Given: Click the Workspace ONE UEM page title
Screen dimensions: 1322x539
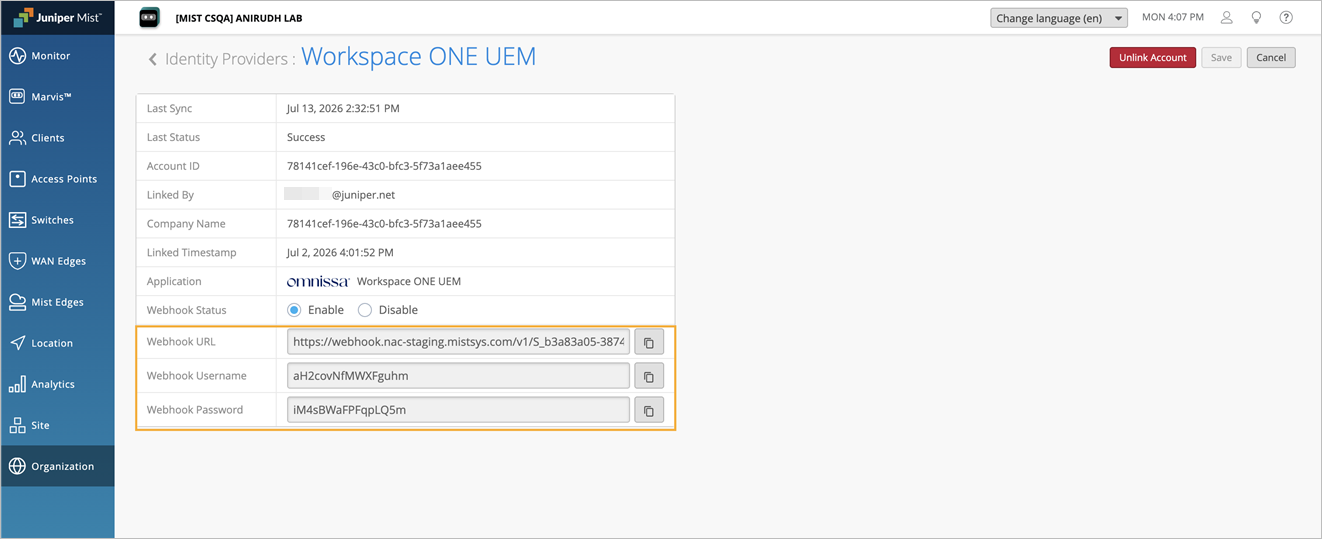Looking at the screenshot, I should click(419, 57).
